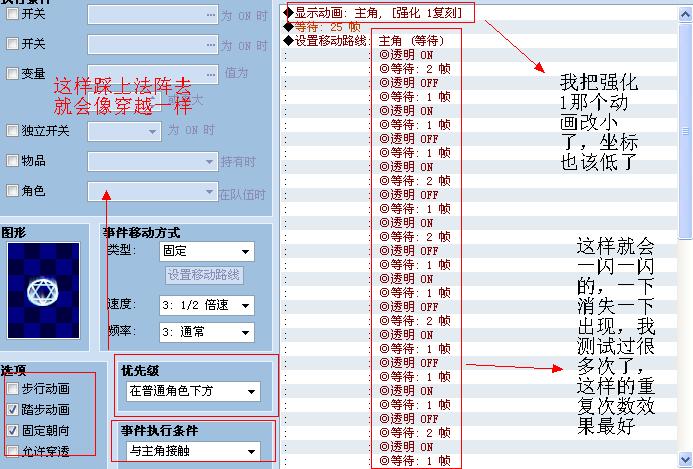Open the ellipsis picker for second 开关

pyautogui.click(x=211, y=45)
